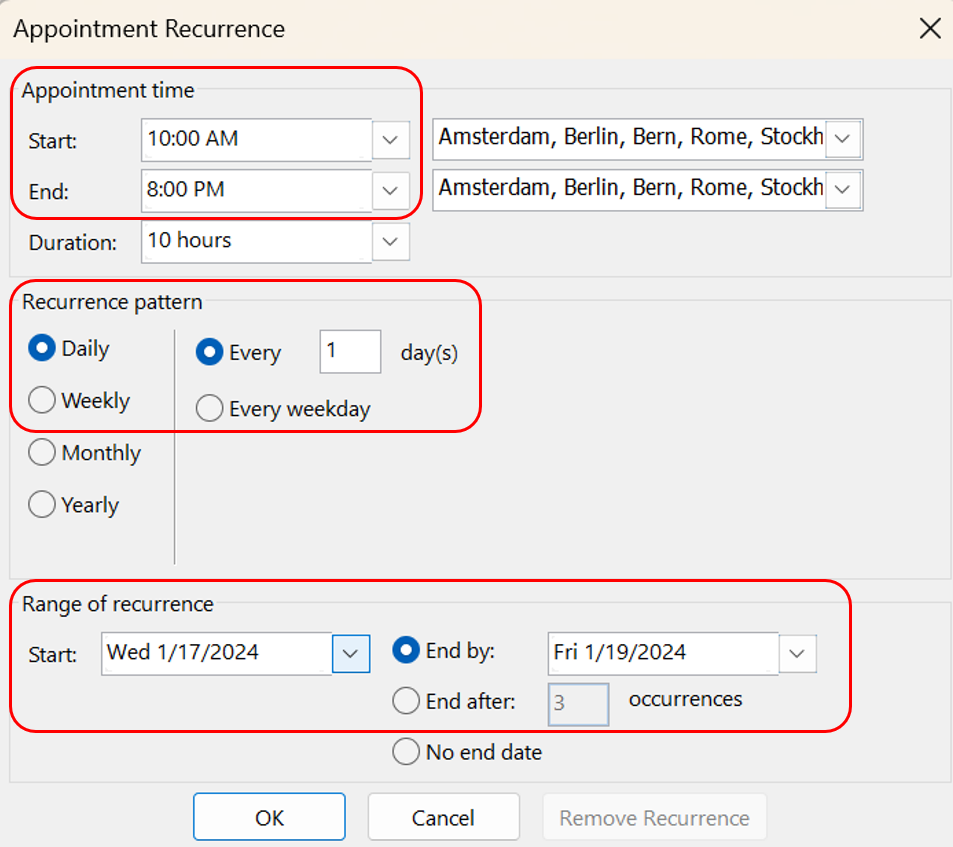This screenshot has width=953, height=847.
Task: Confirm recurrence with OK button
Action: [x=268, y=816]
